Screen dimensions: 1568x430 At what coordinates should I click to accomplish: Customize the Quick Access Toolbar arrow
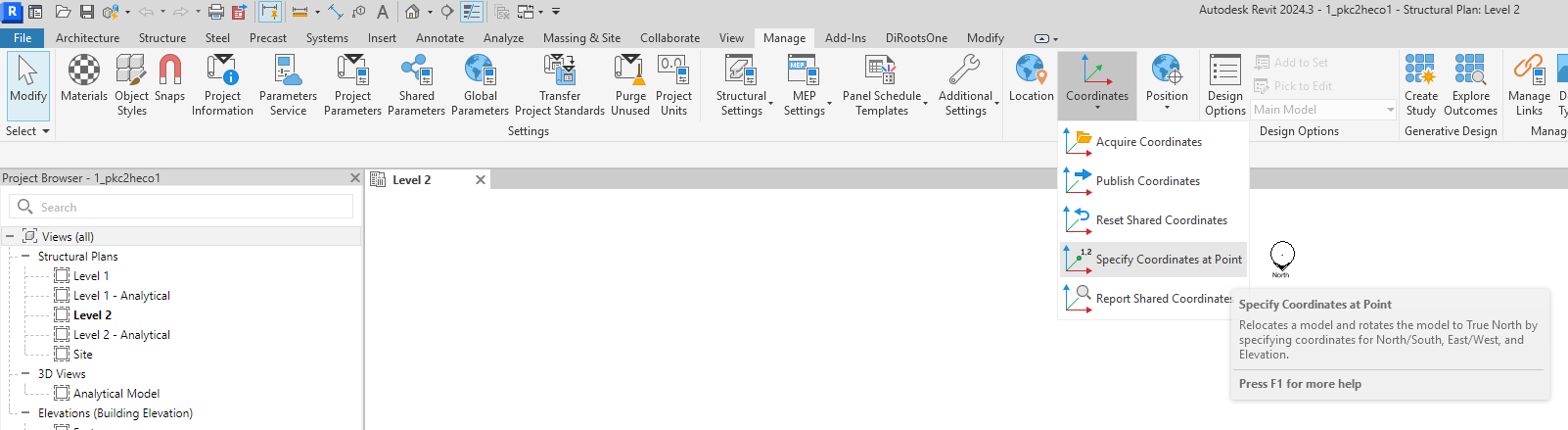556,12
